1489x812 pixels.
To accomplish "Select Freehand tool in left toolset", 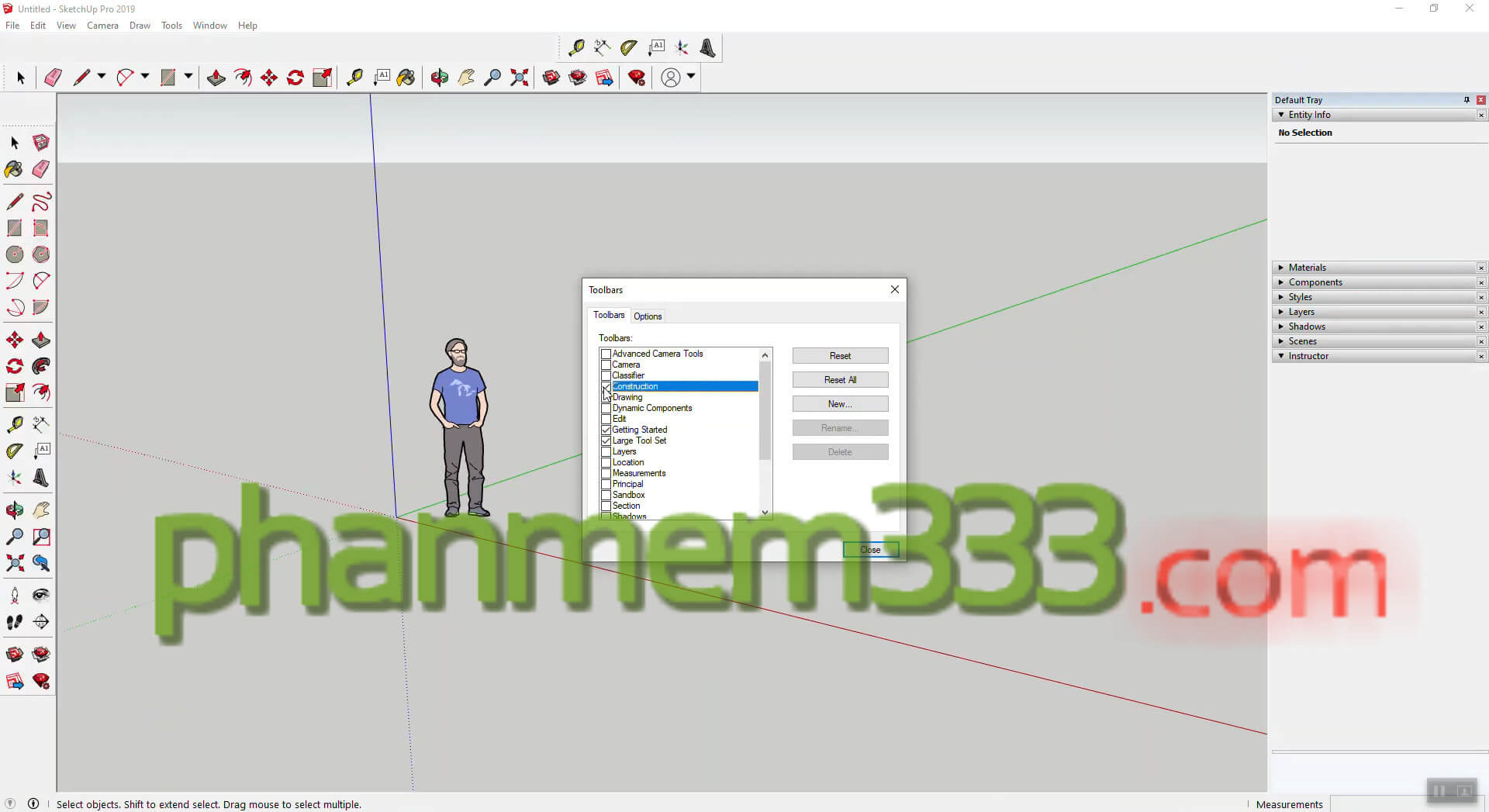I will tap(41, 202).
